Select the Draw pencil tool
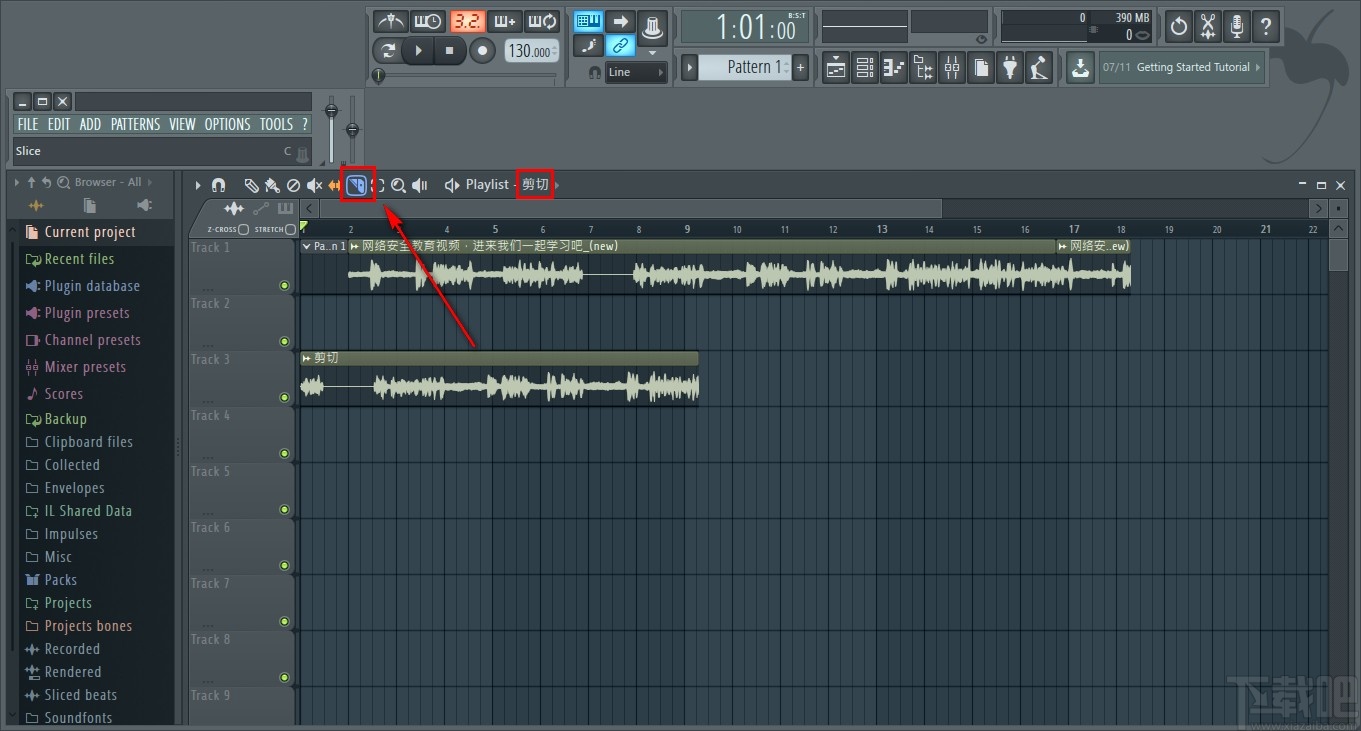The image size is (1361, 731). point(252,185)
